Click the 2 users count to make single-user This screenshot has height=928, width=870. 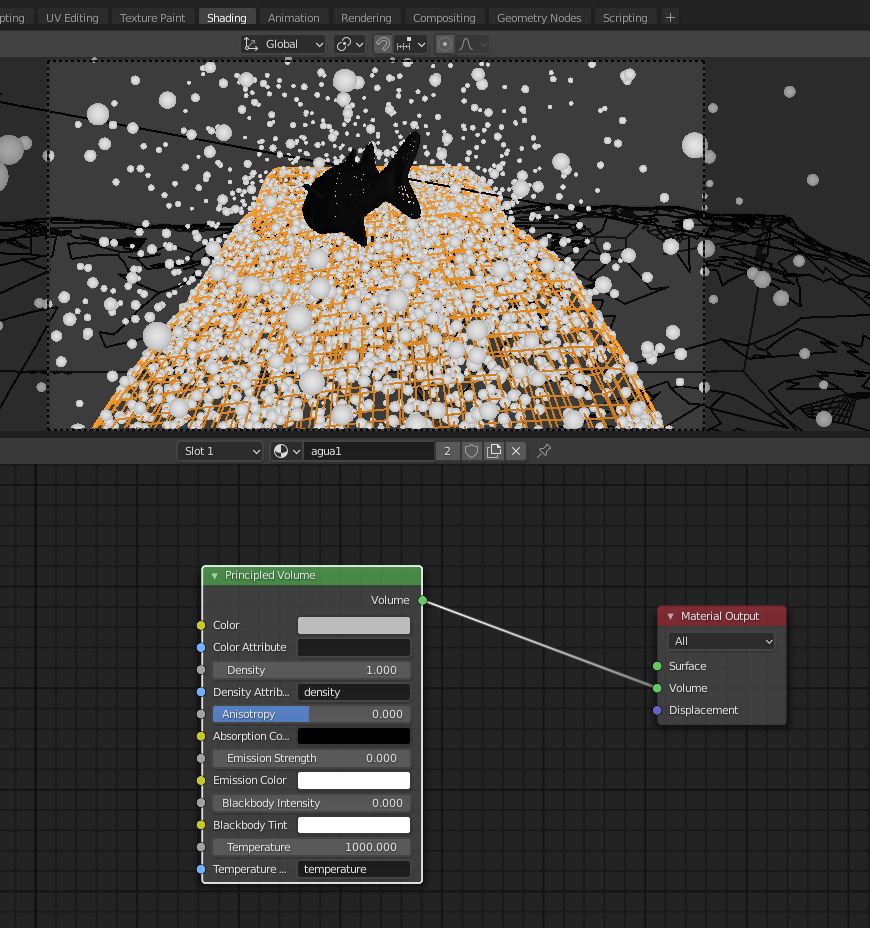click(448, 451)
